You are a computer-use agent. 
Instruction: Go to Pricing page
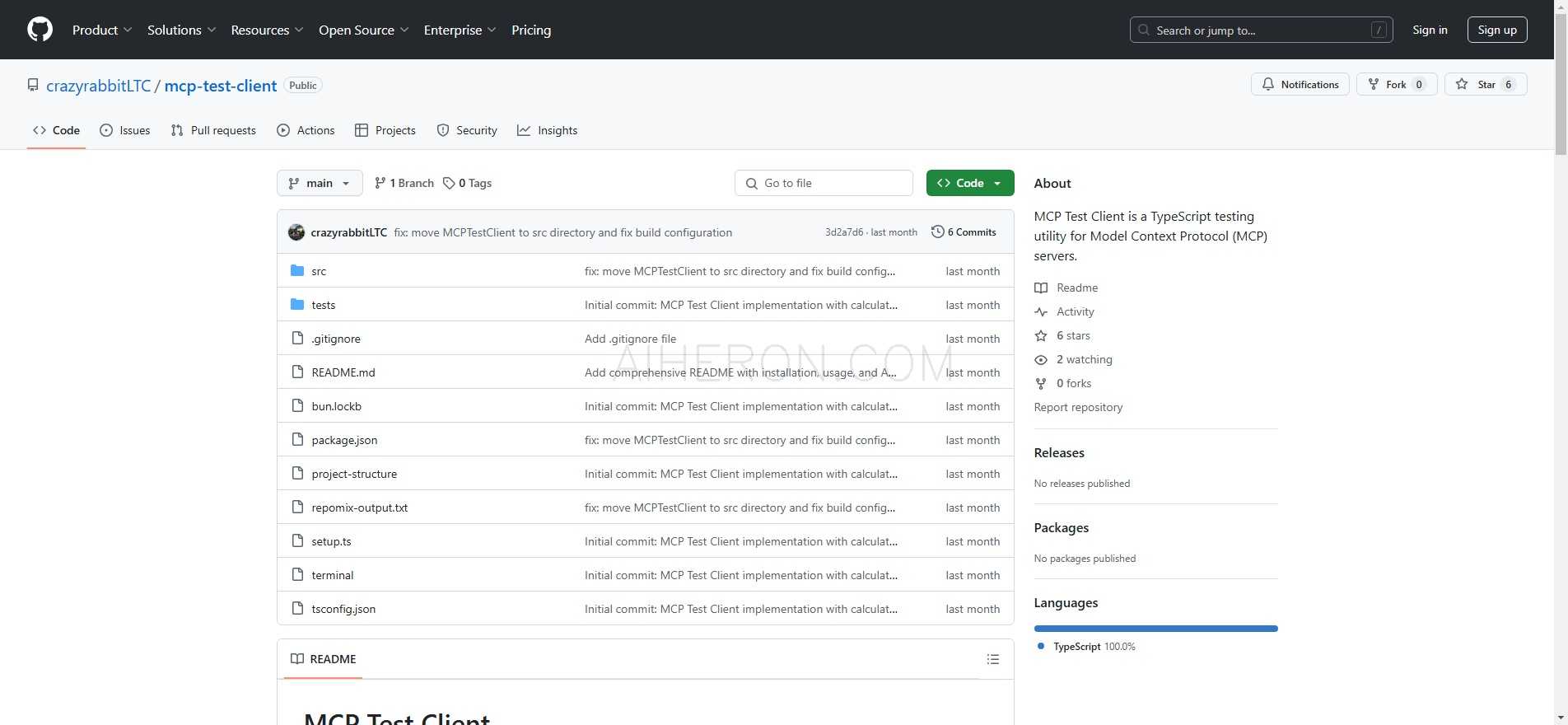coord(531,30)
